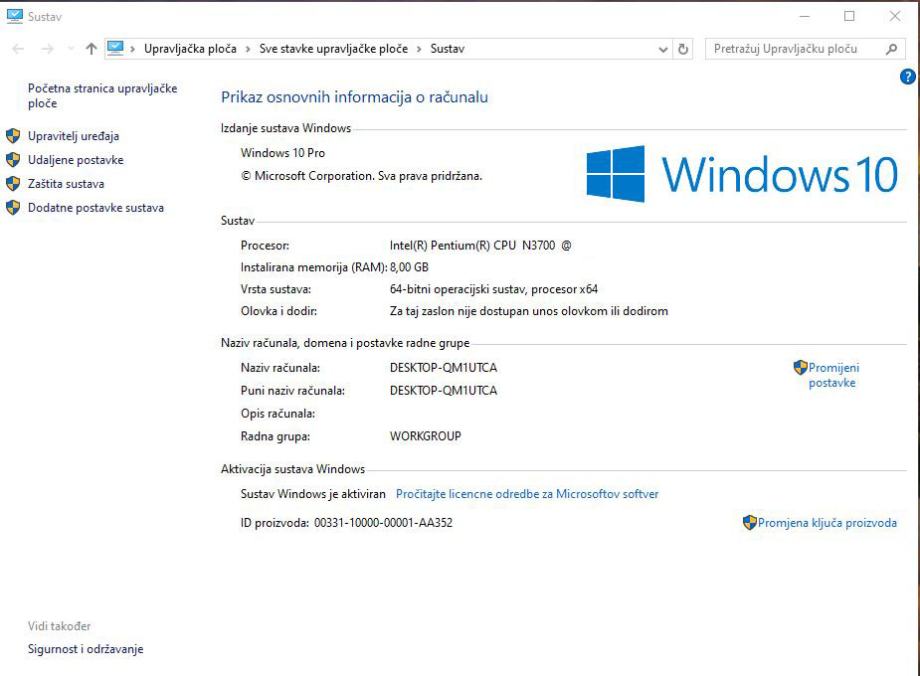Select the heading Prikaz osnovnih informacija o računalu
The height and width of the screenshot is (676, 920).
pos(354,97)
